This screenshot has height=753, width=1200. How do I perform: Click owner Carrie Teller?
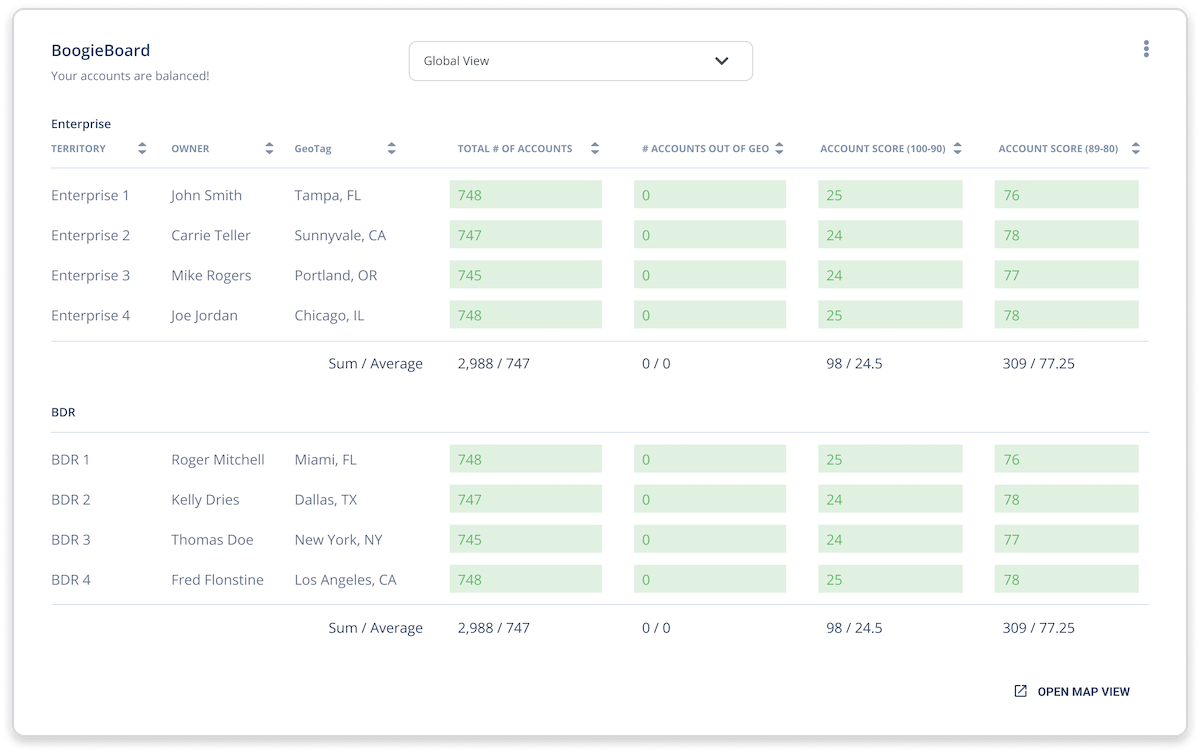pyautogui.click(x=210, y=235)
